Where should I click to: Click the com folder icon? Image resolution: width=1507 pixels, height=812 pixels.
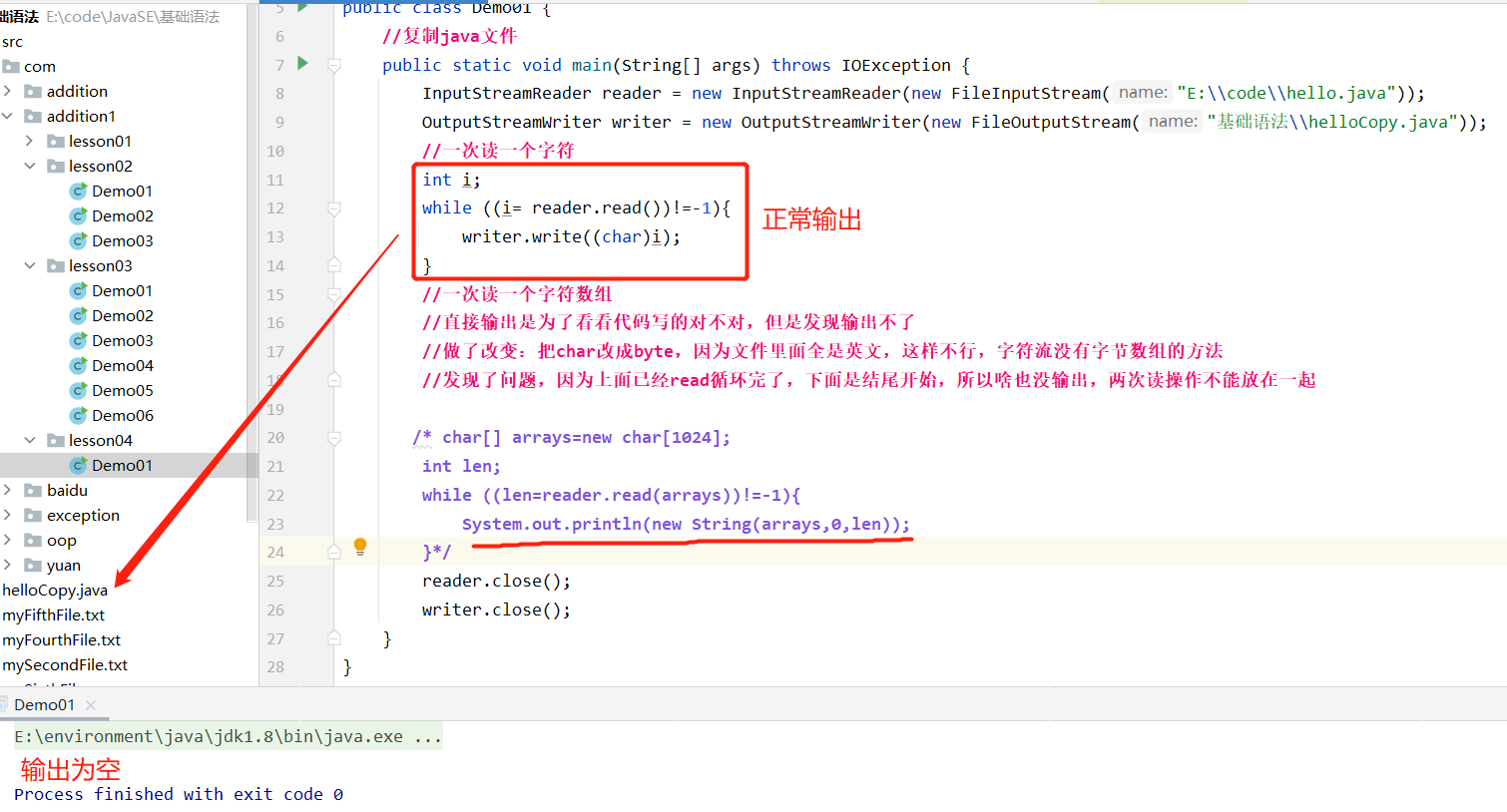pos(11,66)
